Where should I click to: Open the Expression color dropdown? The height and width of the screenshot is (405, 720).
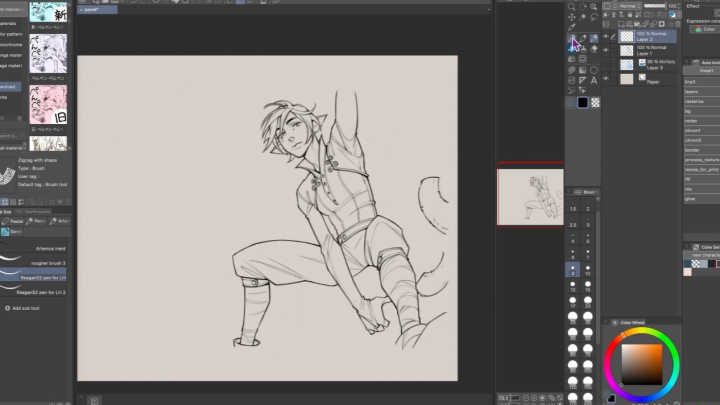(703, 29)
